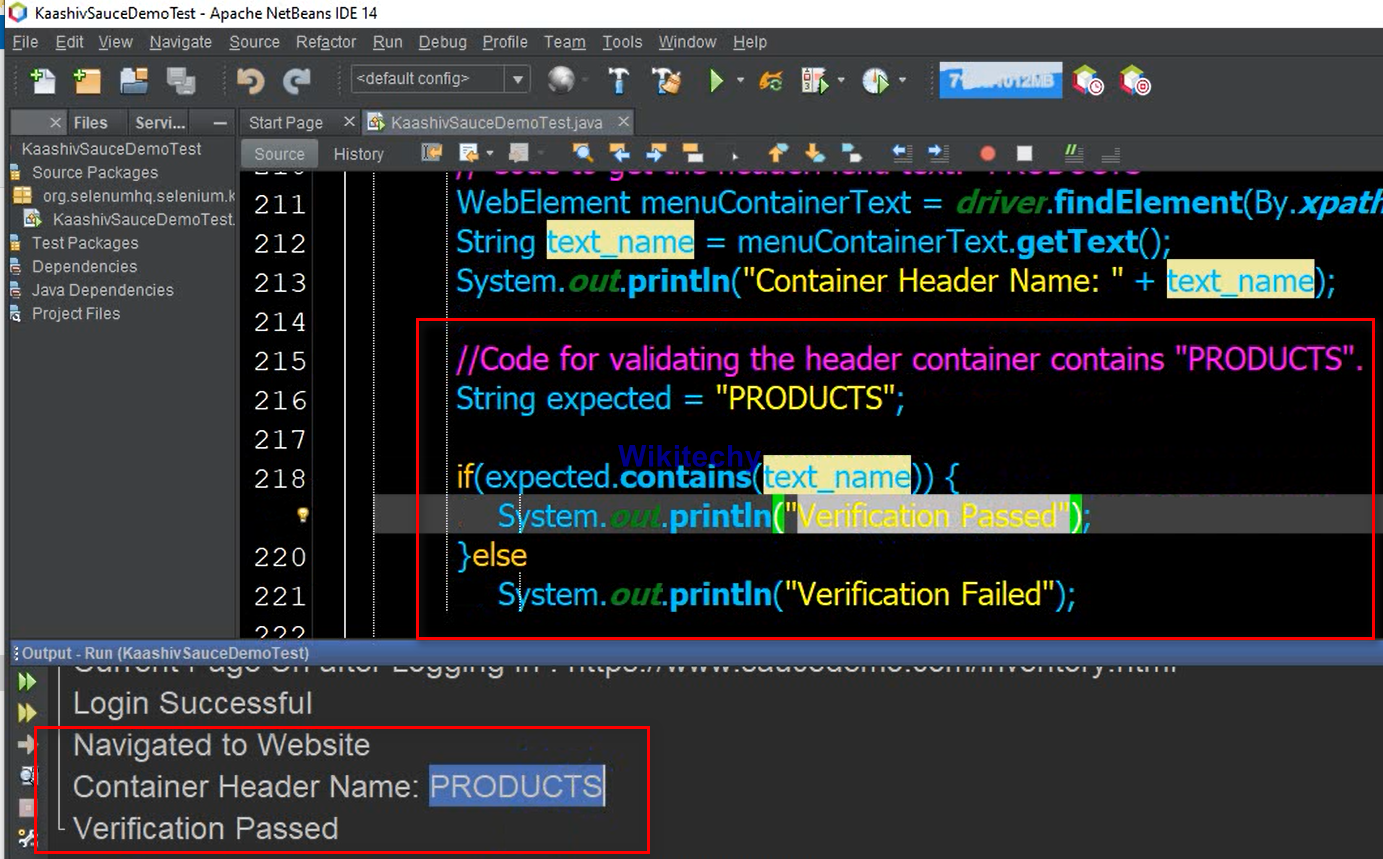Click Clean and Build broom-hammer icon
This screenshot has height=859, width=1383.
pyautogui.click(x=666, y=80)
